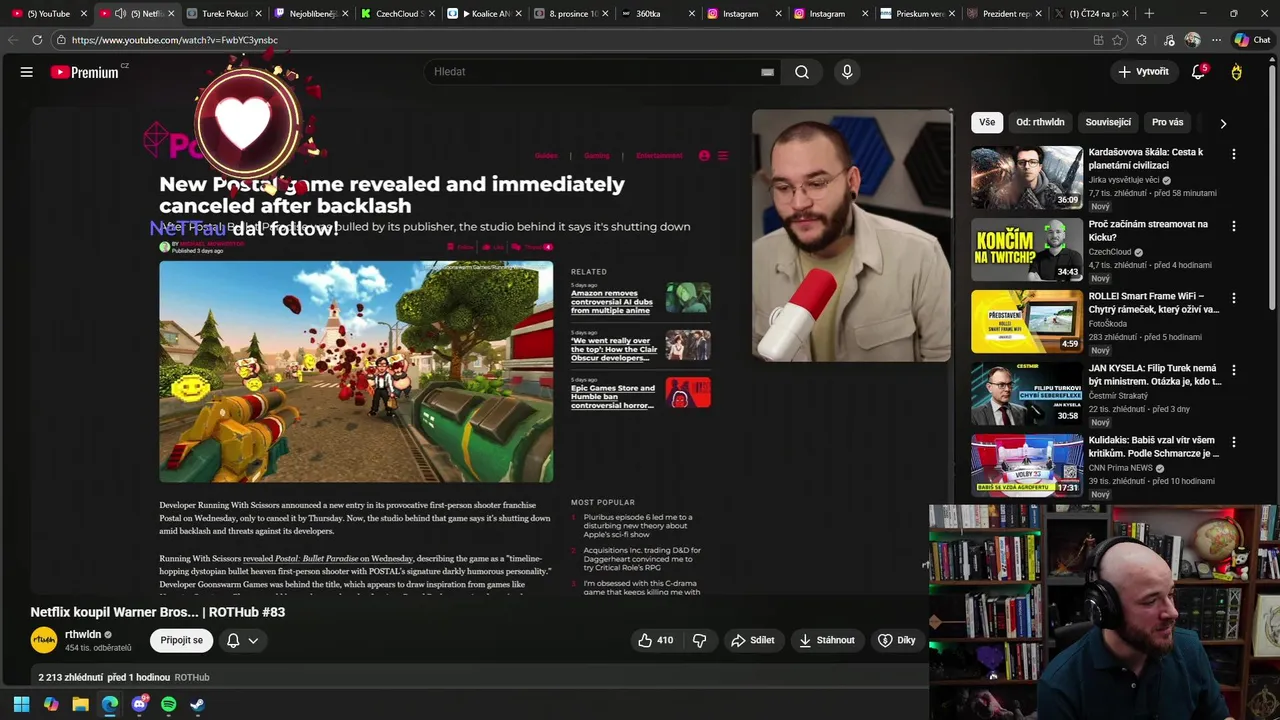
Task: Select the Od: rthwldn filter chip
Action: [x=1040, y=122]
